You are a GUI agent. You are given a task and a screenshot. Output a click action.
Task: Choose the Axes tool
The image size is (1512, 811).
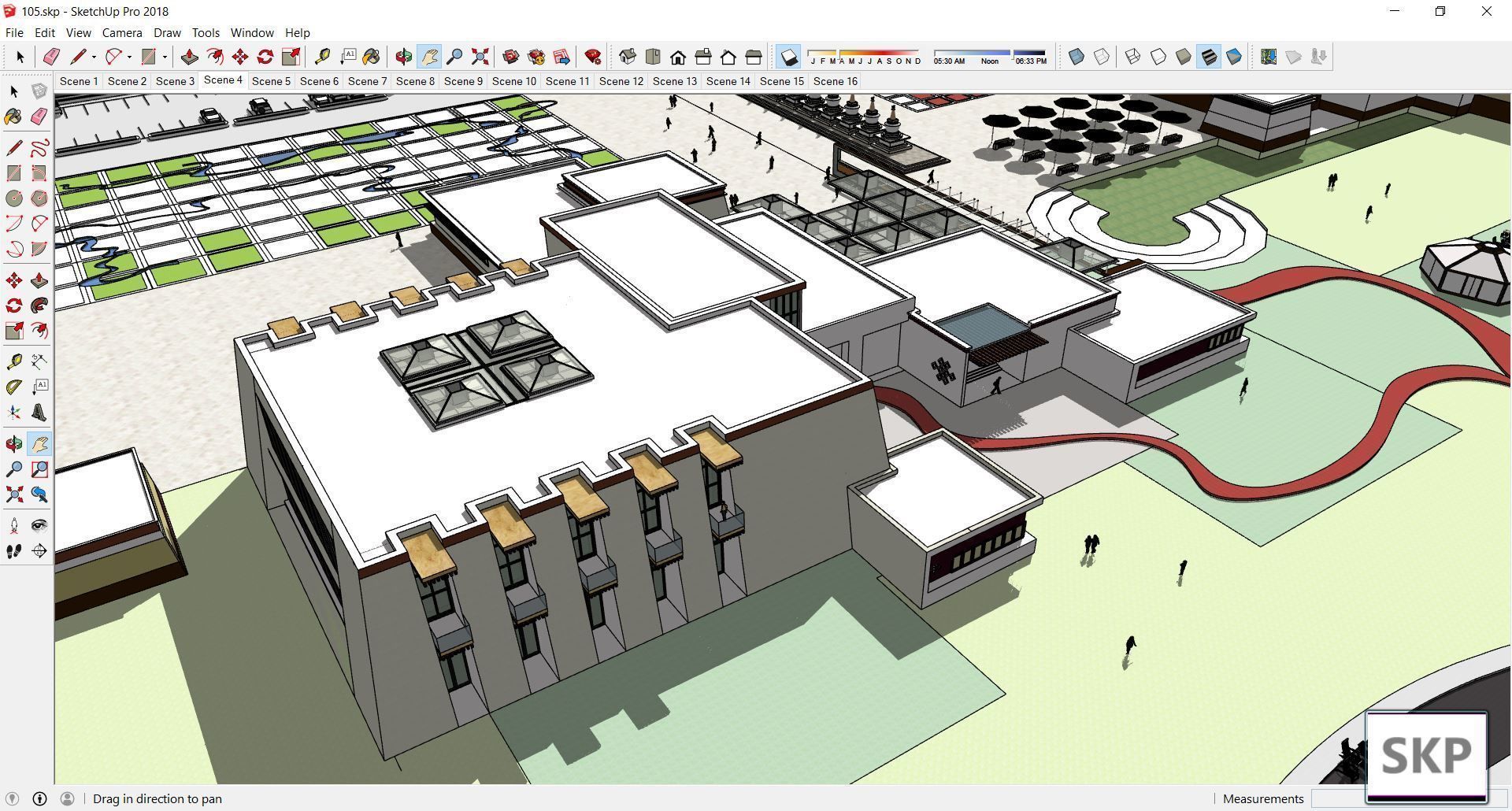(x=13, y=413)
